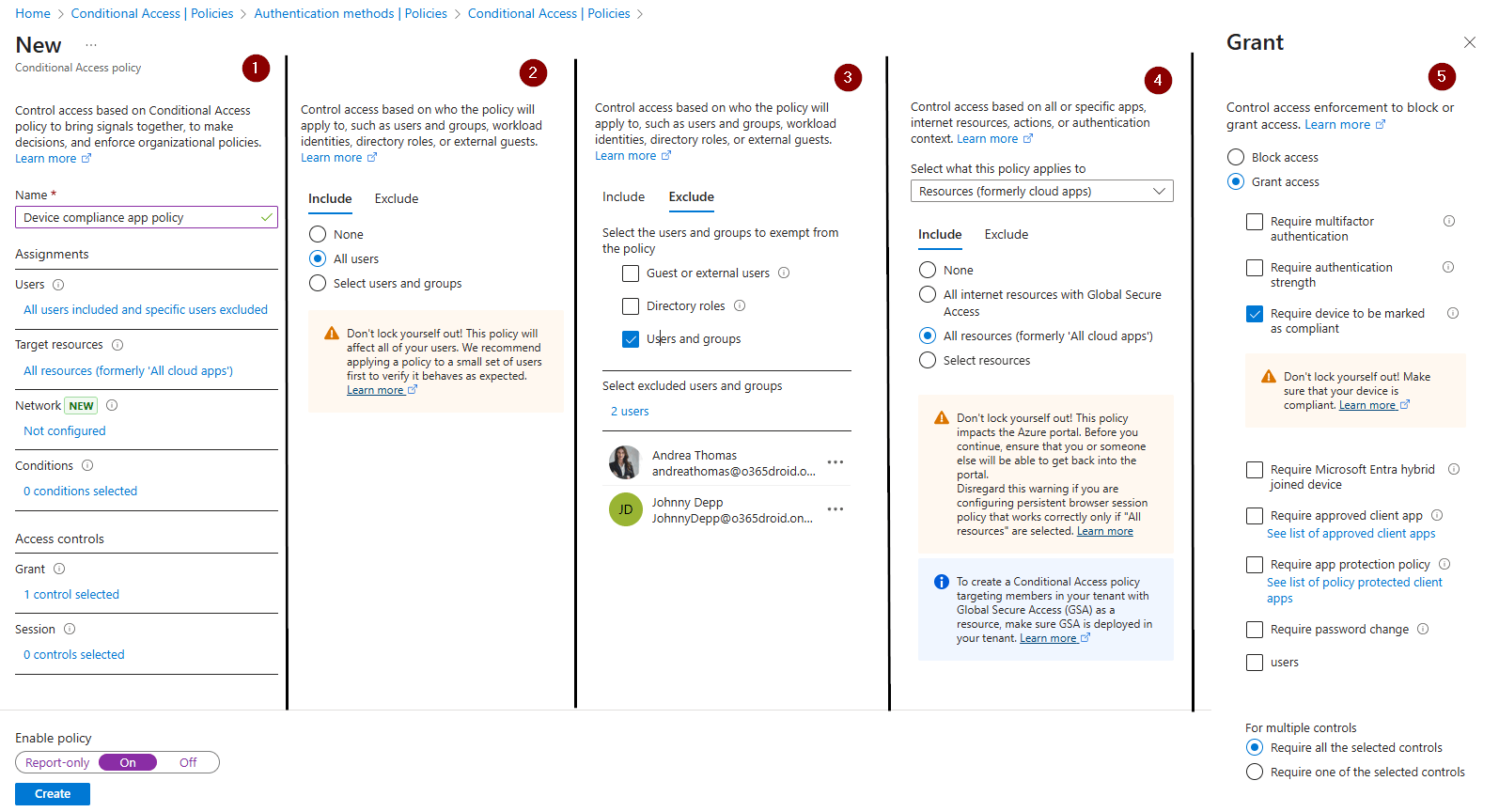Click the info icon next to Conditions
This screenshot has width=1499, height=812.
pyautogui.click(x=87, y=465)
